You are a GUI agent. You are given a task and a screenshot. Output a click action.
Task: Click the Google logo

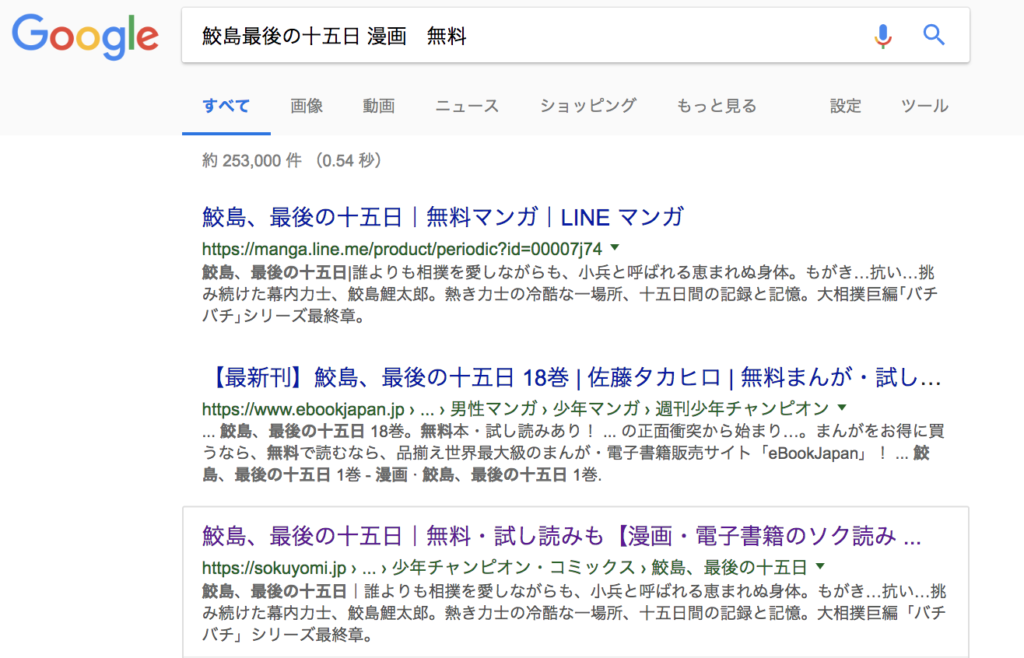pos(86,37)
